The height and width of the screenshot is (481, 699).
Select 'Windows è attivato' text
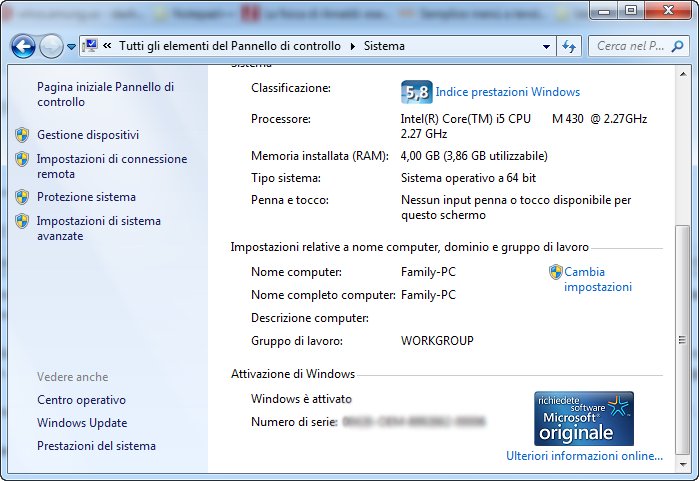[x=301, y=399]
